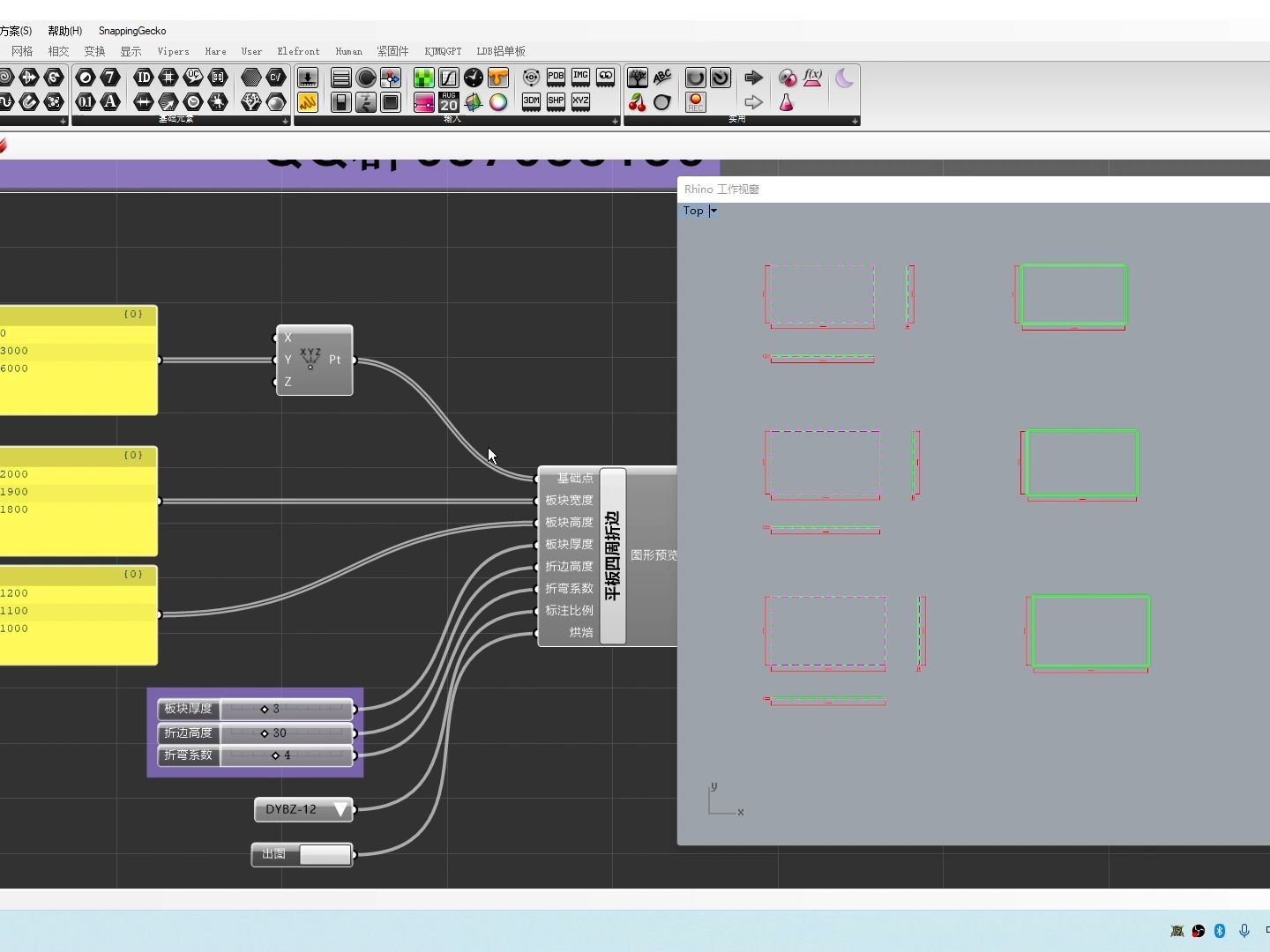Image resolution: width=1270 pixels, height=952 pixels.
Task: Select the Number Slider component icon
Action: pos(308,78)
